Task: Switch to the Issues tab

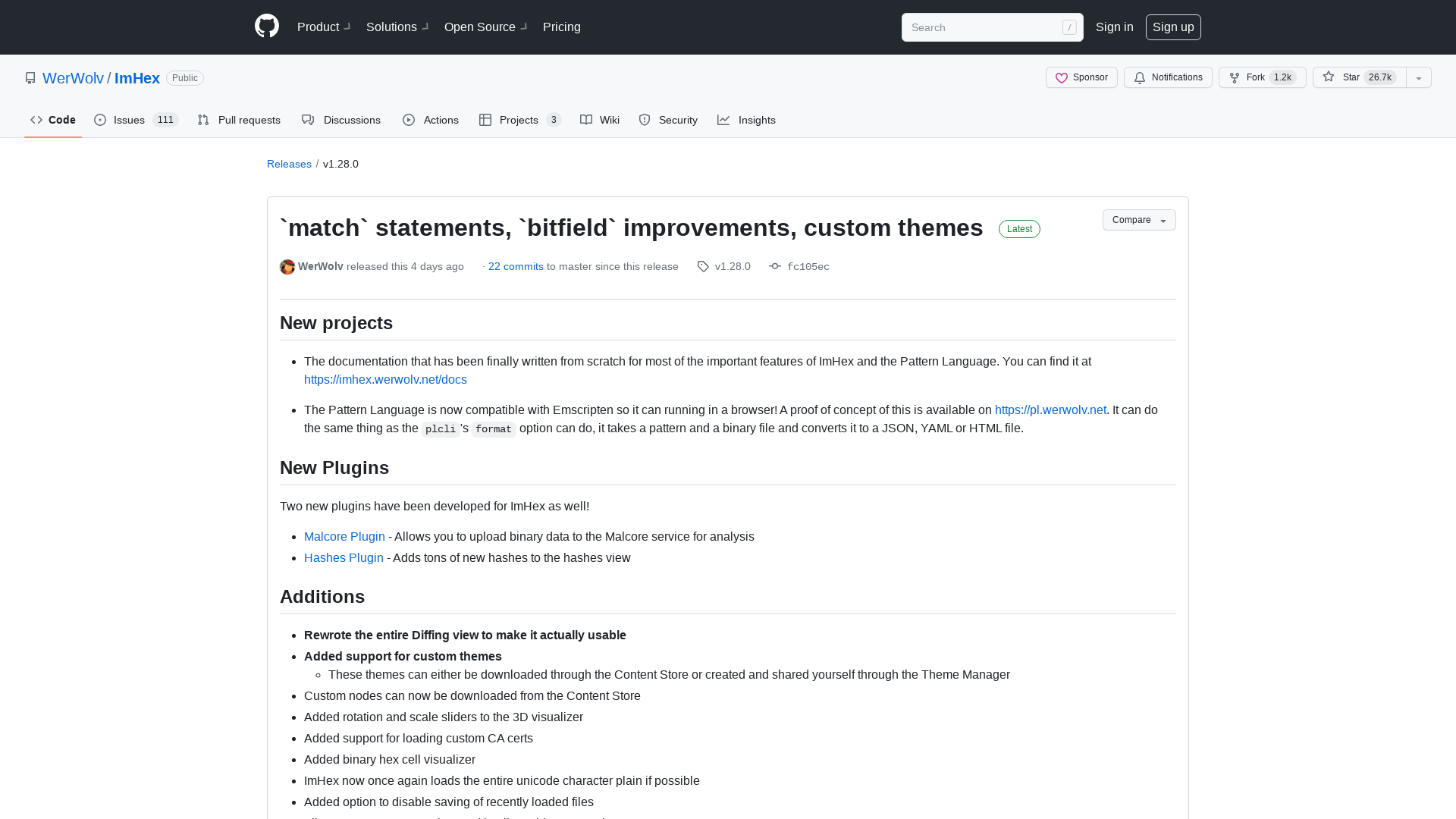Action: (x=136, y=120)
